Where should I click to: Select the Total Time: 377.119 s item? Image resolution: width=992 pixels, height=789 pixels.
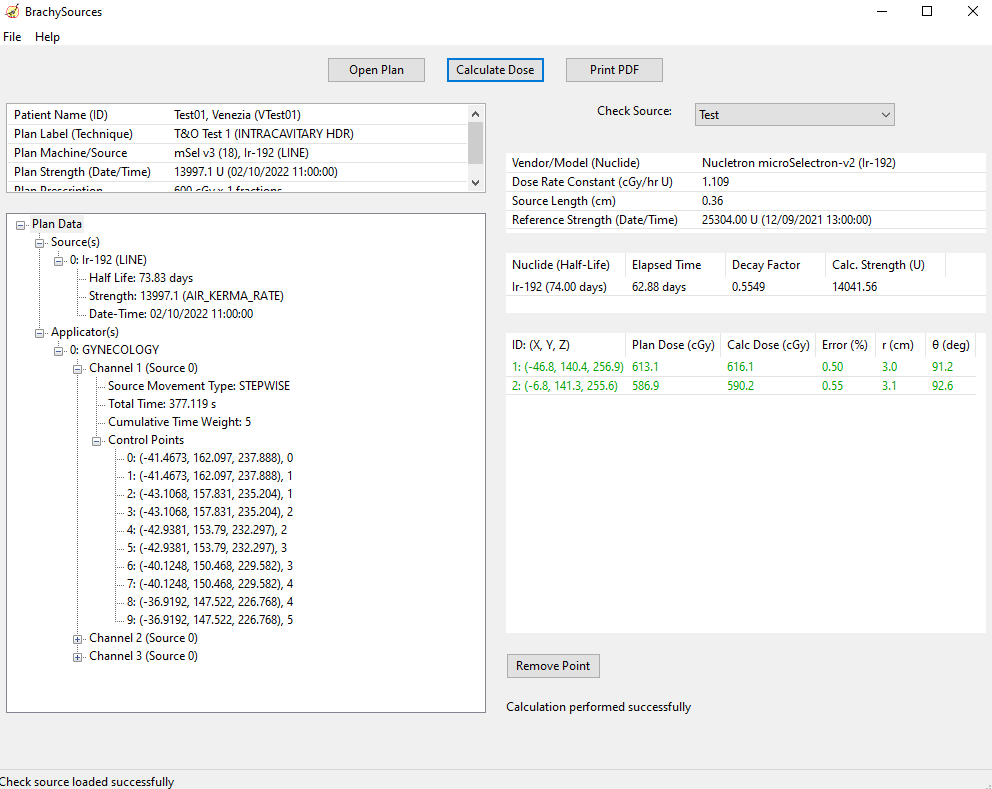point(162,404)
